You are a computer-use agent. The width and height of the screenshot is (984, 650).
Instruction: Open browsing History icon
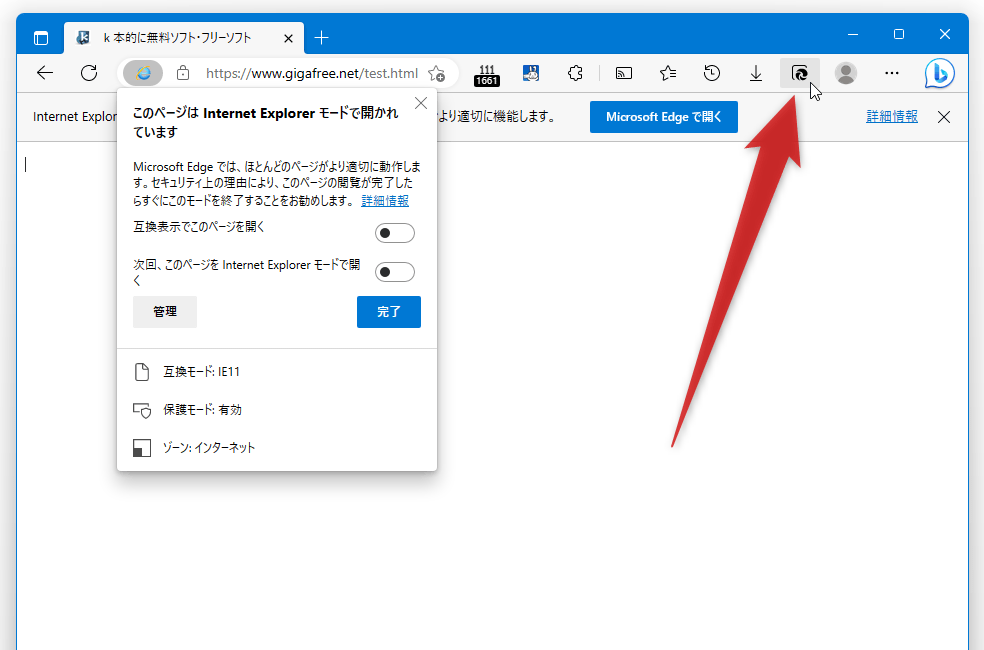coord(712,73)
